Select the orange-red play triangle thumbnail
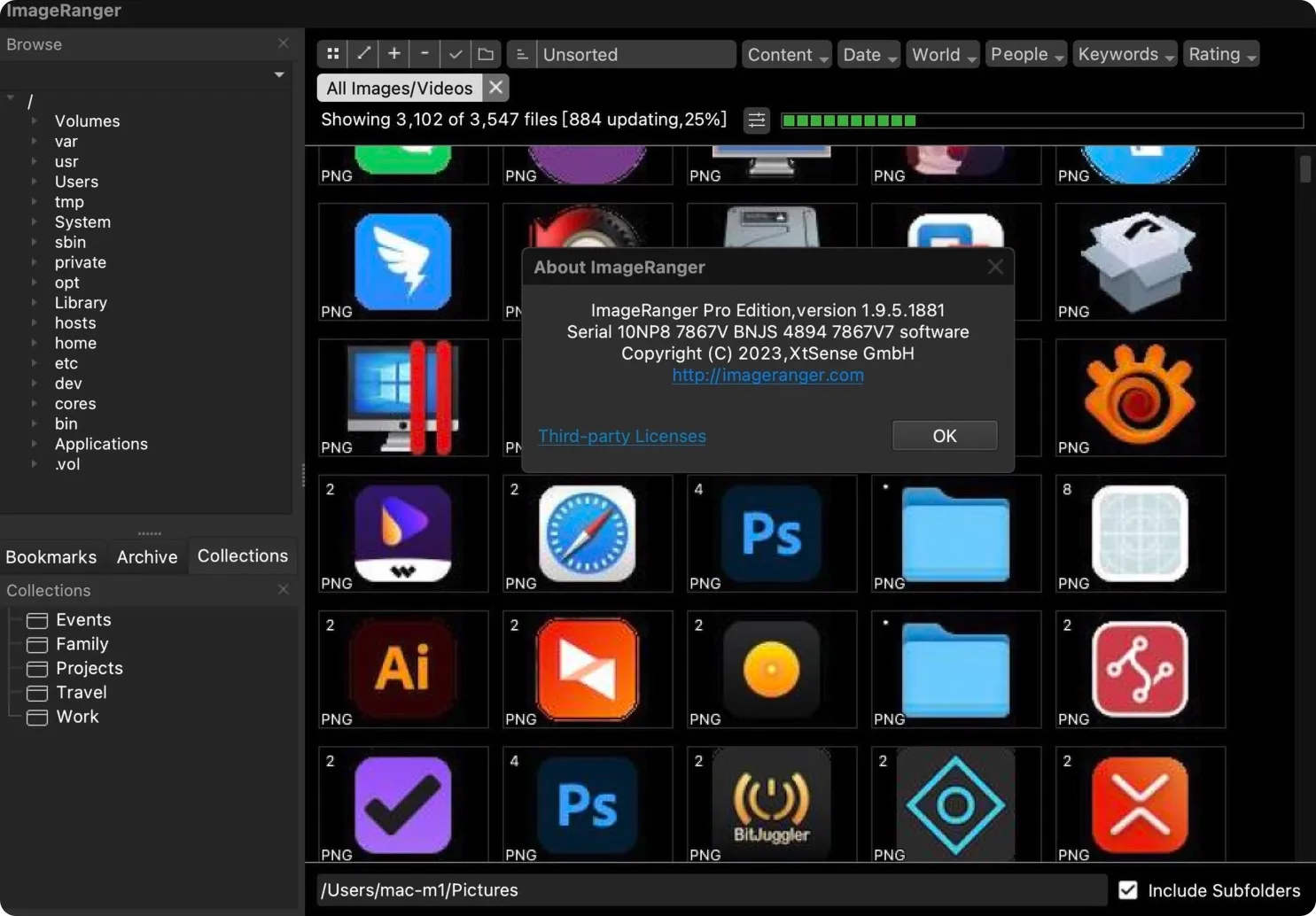 [x=587, y=669]
